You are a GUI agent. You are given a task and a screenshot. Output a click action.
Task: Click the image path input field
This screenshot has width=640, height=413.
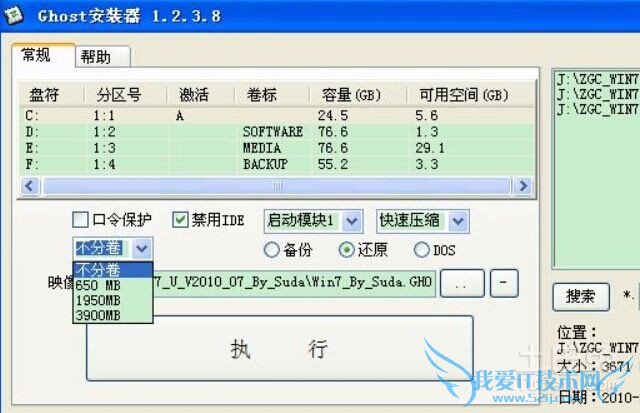(294, 282)
